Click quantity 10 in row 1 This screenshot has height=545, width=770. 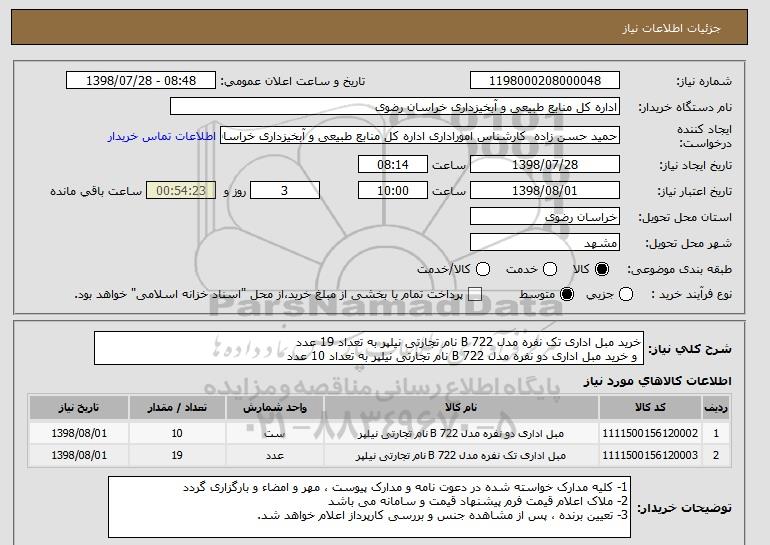point(177,433)
